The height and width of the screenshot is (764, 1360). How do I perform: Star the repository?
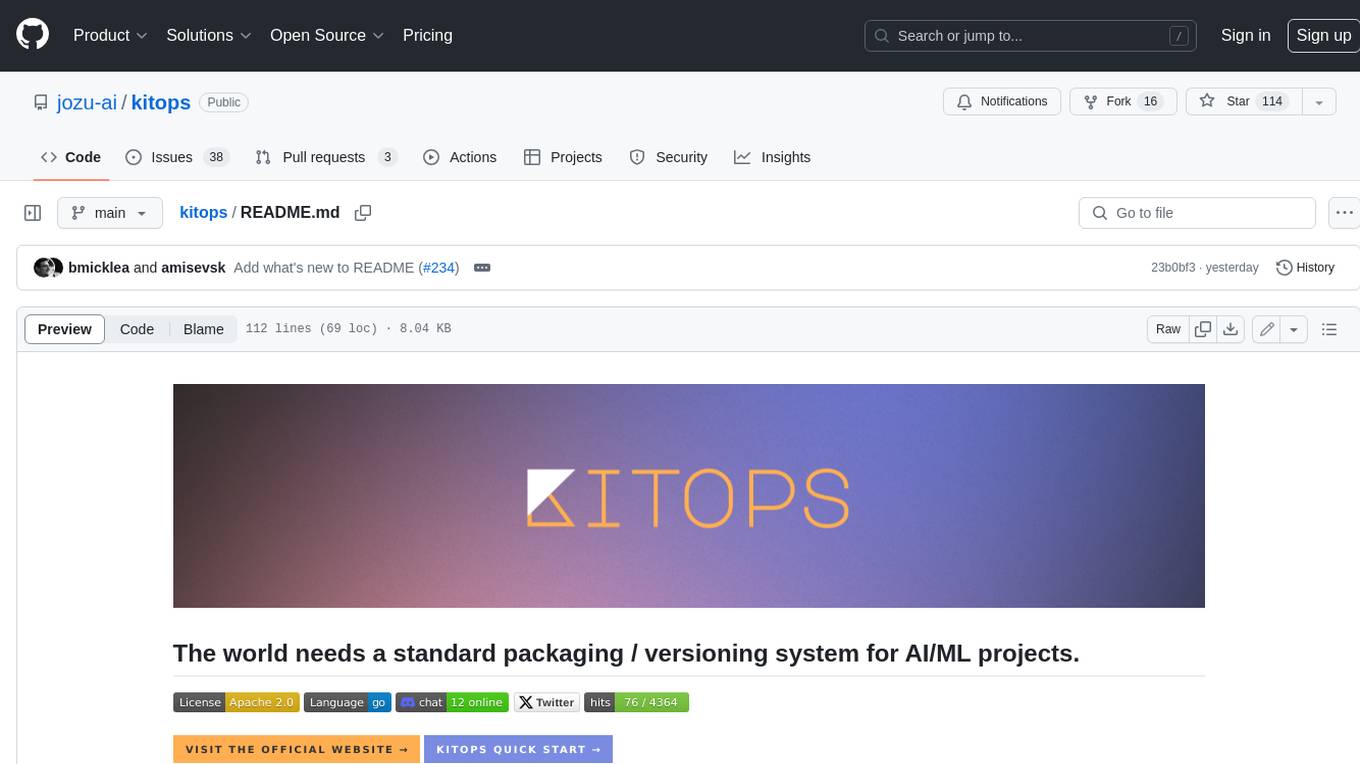pyautogui.click(x=1243, y=101)
